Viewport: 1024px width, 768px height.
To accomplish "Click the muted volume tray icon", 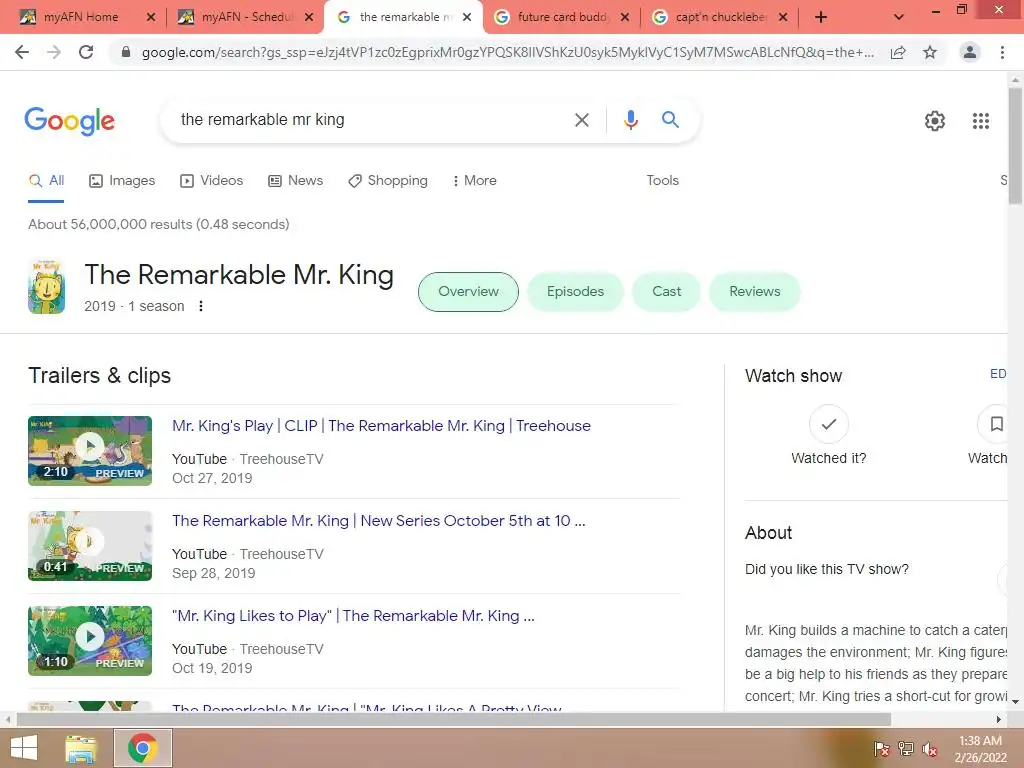I will [930, 748].
